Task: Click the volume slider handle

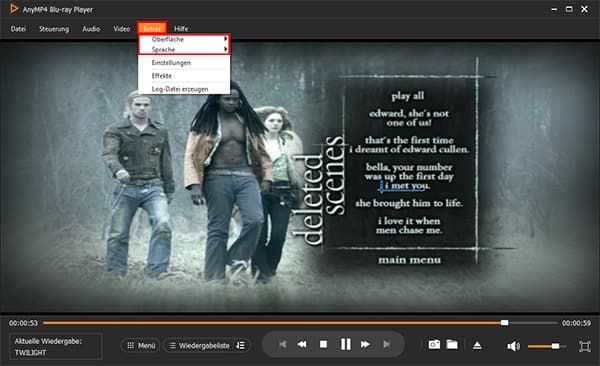Action: tap(555, 346)
